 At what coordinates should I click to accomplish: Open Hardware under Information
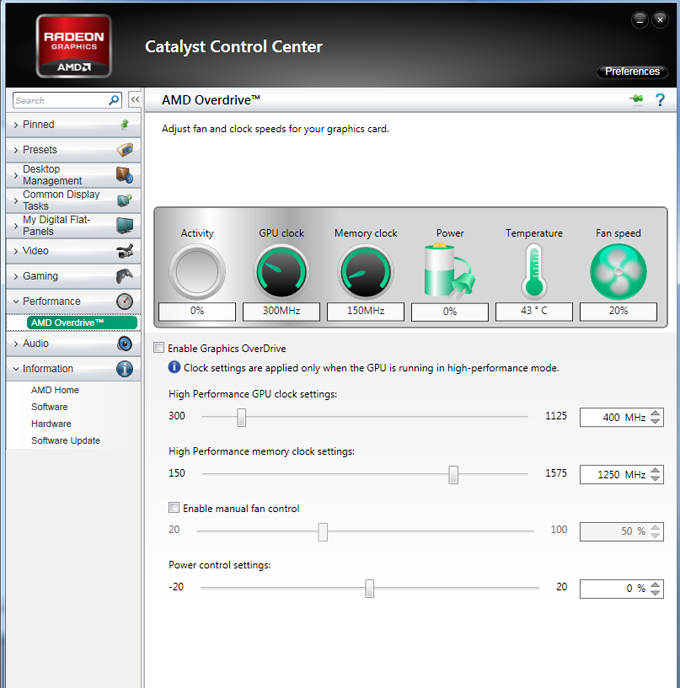coord(51,423)
